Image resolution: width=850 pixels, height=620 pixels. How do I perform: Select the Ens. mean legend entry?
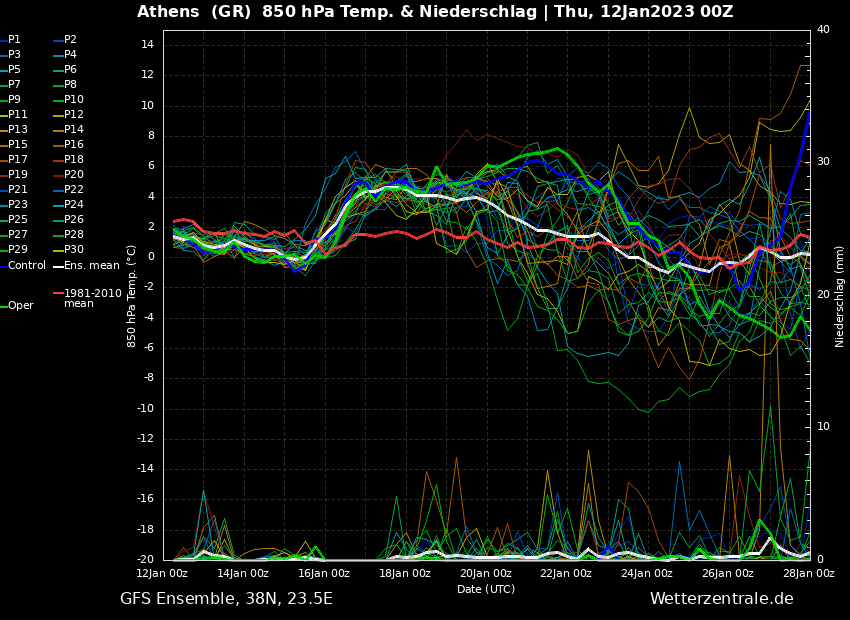91,265
